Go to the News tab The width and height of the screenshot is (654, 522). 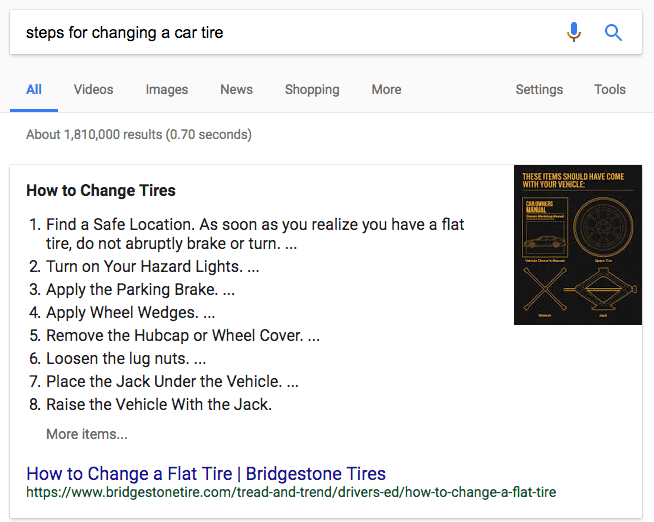[236, 90]
